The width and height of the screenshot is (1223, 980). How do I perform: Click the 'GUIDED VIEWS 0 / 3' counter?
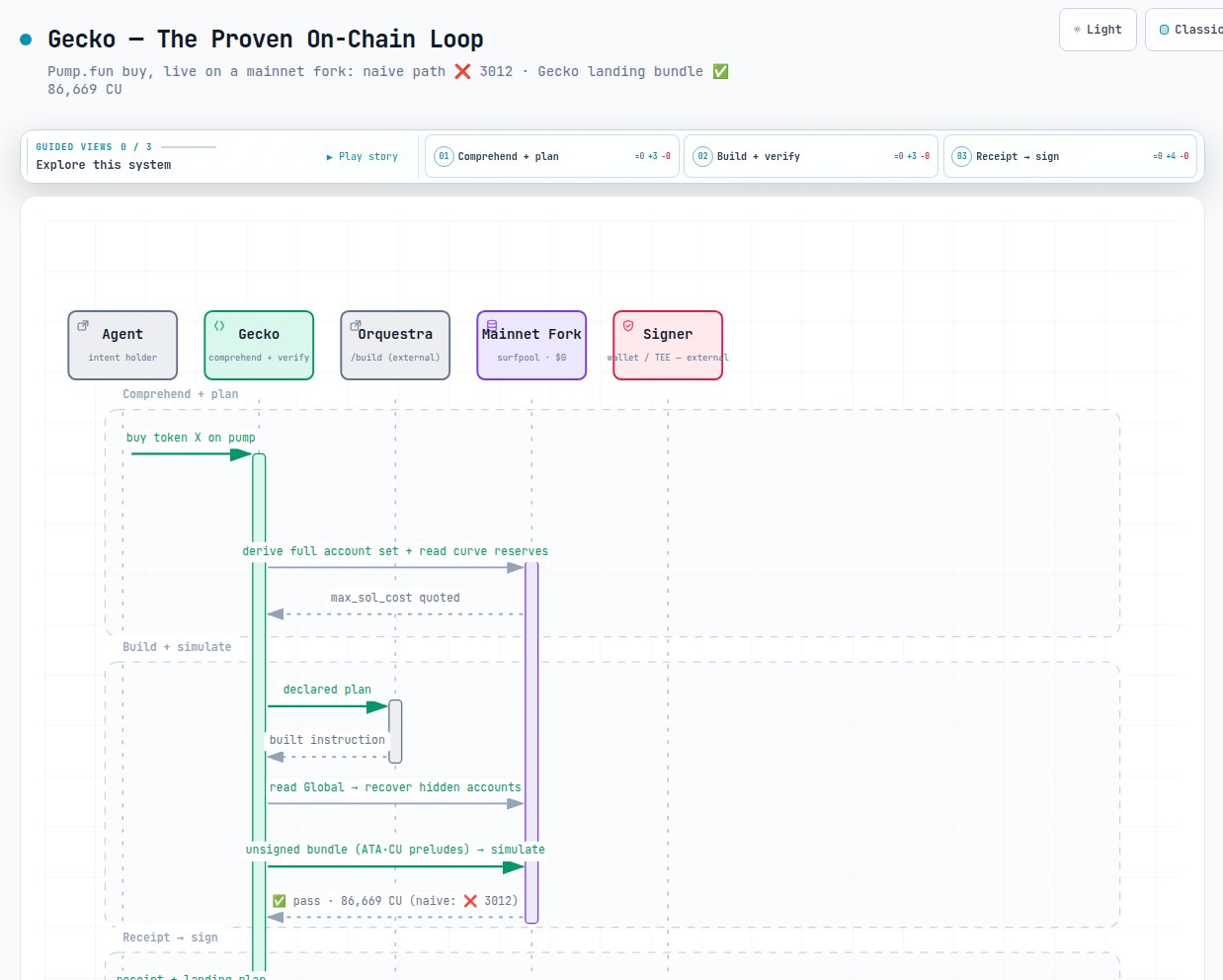(94, 147)
